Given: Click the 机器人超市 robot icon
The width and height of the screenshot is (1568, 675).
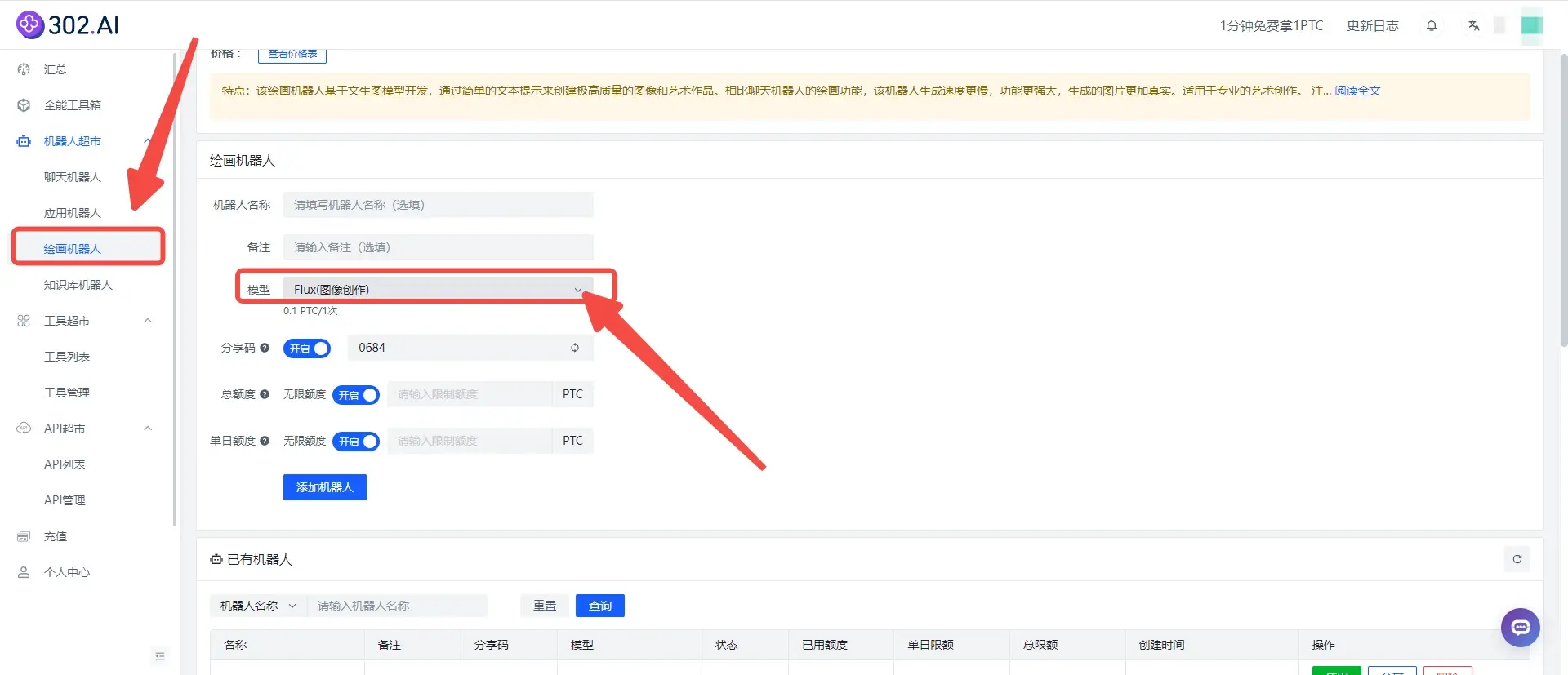Looking at the screenshot, I should [24, 141].
